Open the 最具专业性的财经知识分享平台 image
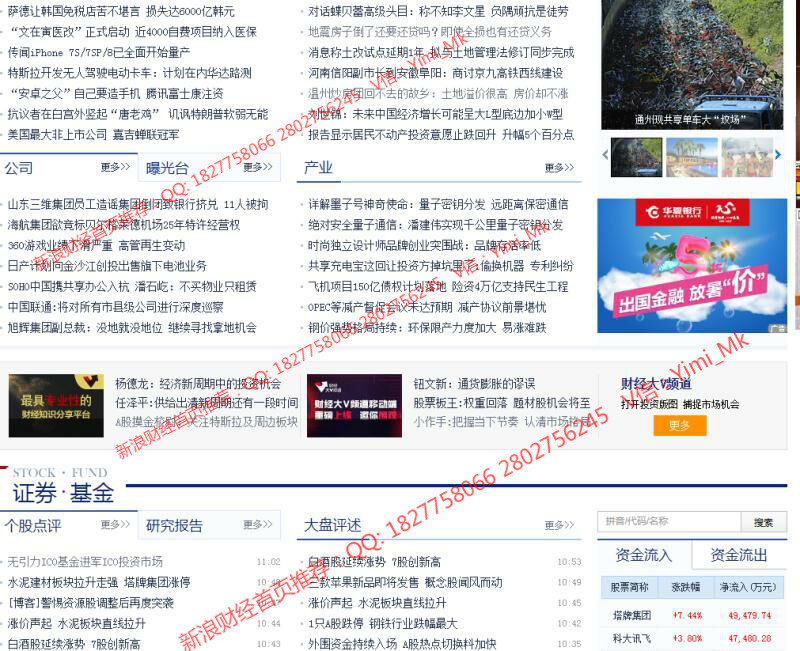Viewport: 800px width, 651px height. (56, 406)
